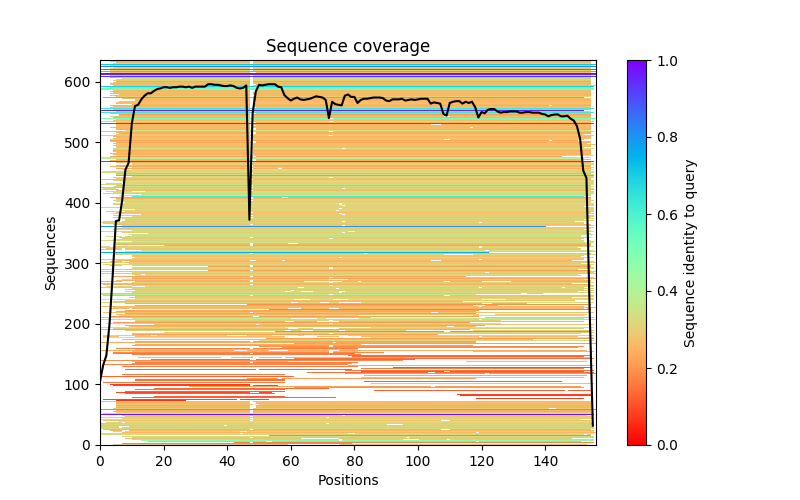This screenshot has width=800, height=500.
Task: Click the purple top end of the colorbar
Action: [x=636, y=64]
